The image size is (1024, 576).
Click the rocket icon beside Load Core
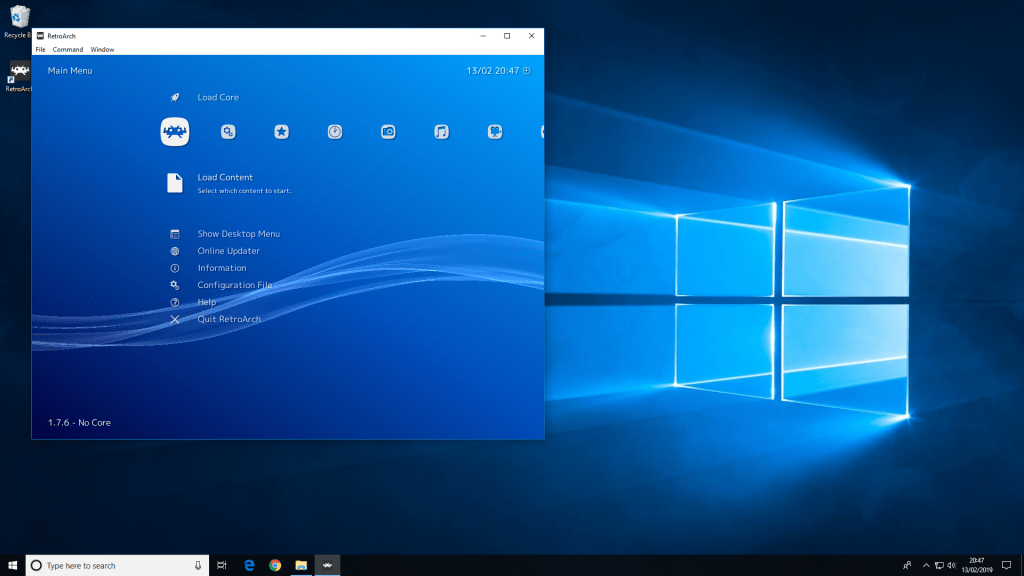point(175,97)
